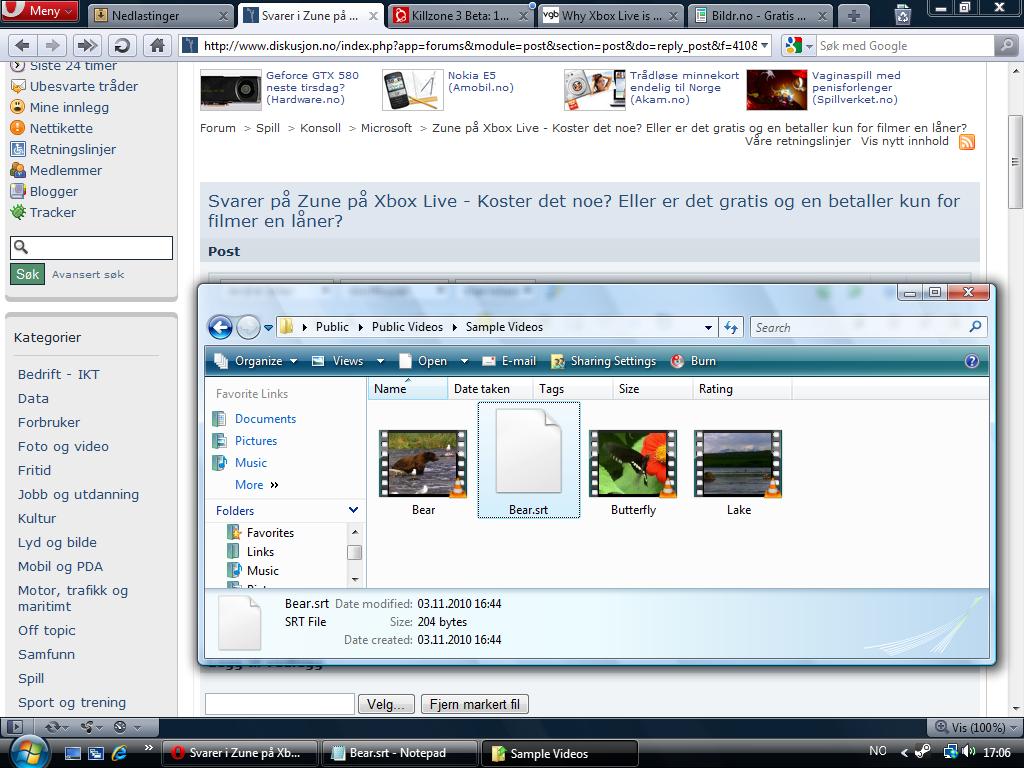Click Explorer window back arrow
The image size is (1024, 768).
(221, 327)
